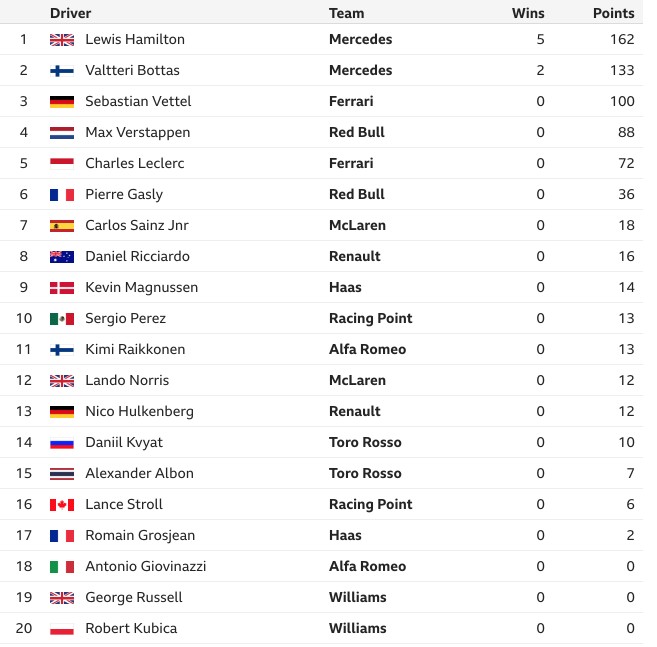Click the Finnish flag beside Valtteri Bottas
This screenshot has height=647, width=657.
point(62,71)
